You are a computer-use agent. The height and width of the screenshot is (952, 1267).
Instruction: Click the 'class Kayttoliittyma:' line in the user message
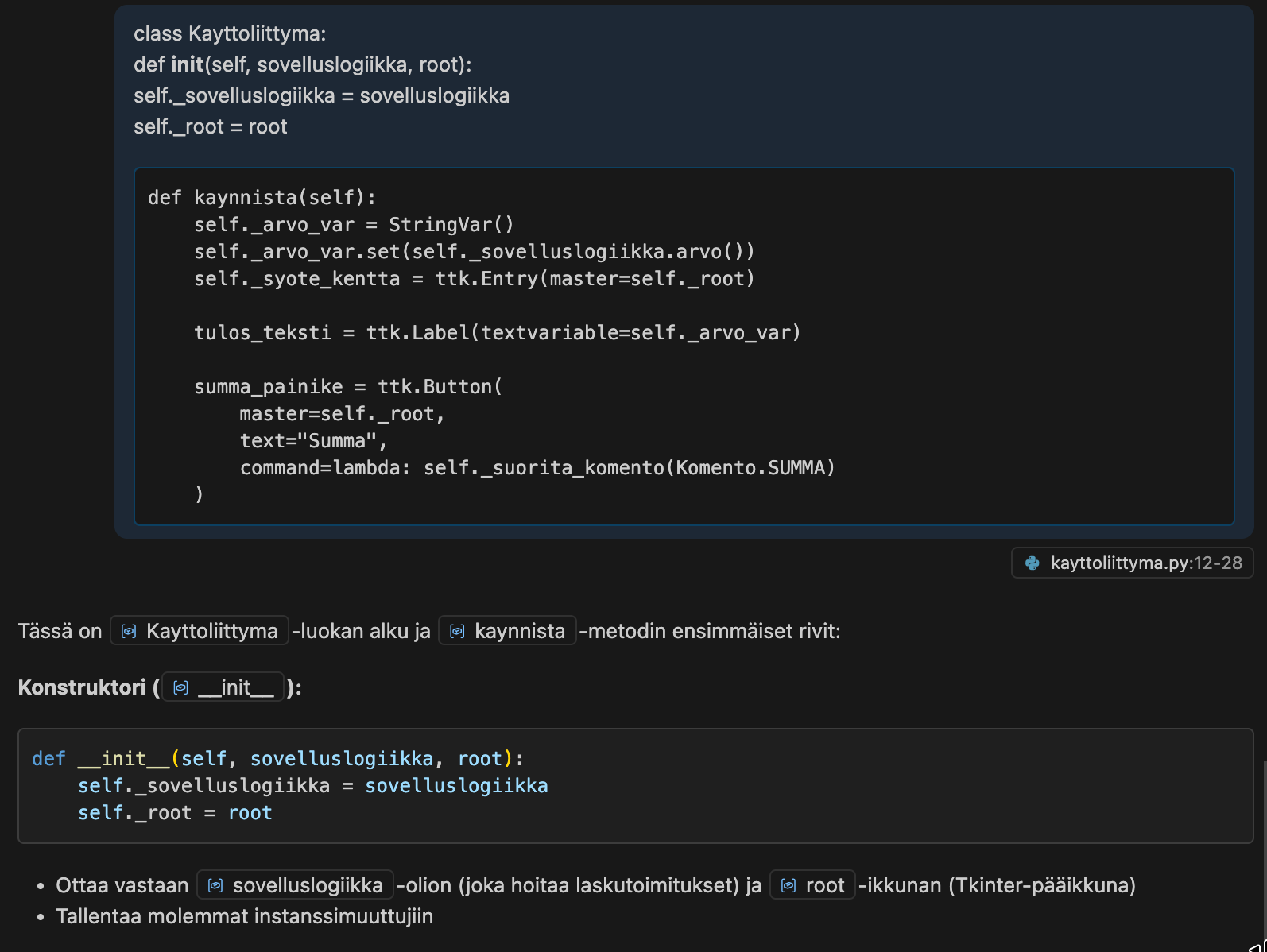tap(230, 34)
